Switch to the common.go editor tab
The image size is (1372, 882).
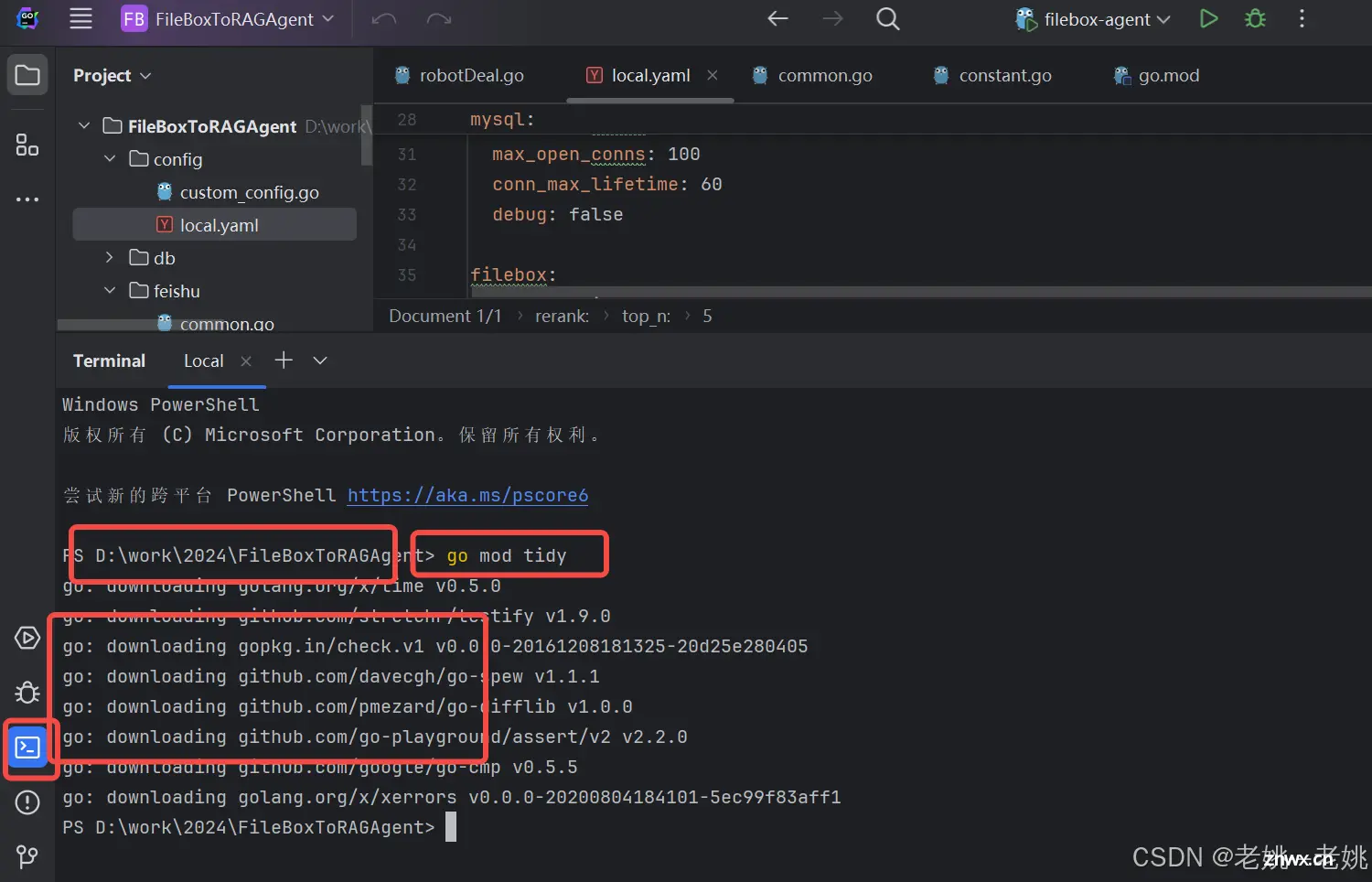[812, 75]
